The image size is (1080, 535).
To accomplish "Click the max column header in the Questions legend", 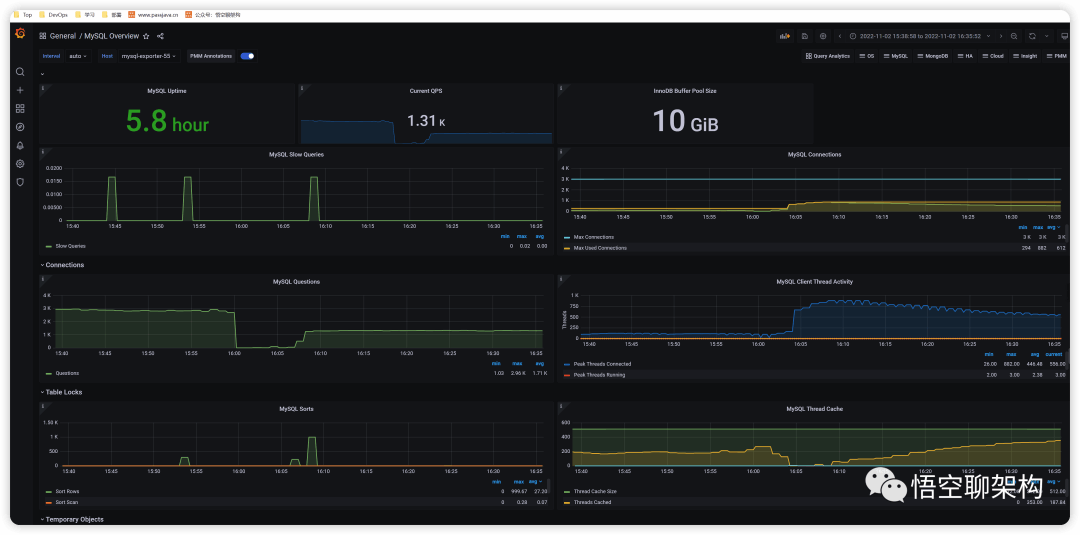I will click(517, 363).
